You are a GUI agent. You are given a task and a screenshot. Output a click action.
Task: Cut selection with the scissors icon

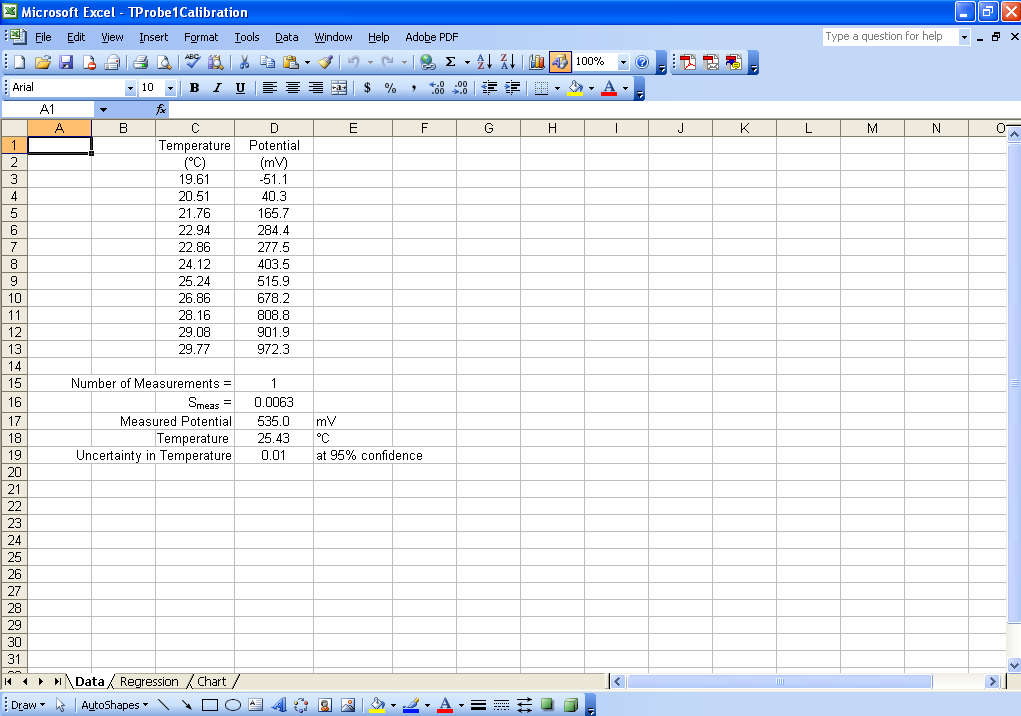click(x=244, y=62)
